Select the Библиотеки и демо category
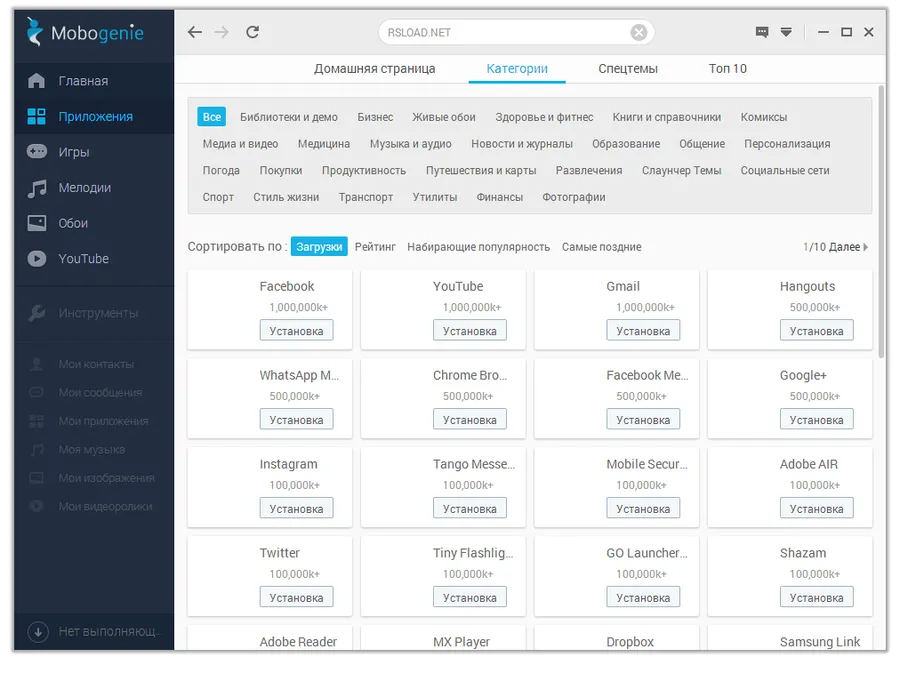 click(x=289, y=117)
